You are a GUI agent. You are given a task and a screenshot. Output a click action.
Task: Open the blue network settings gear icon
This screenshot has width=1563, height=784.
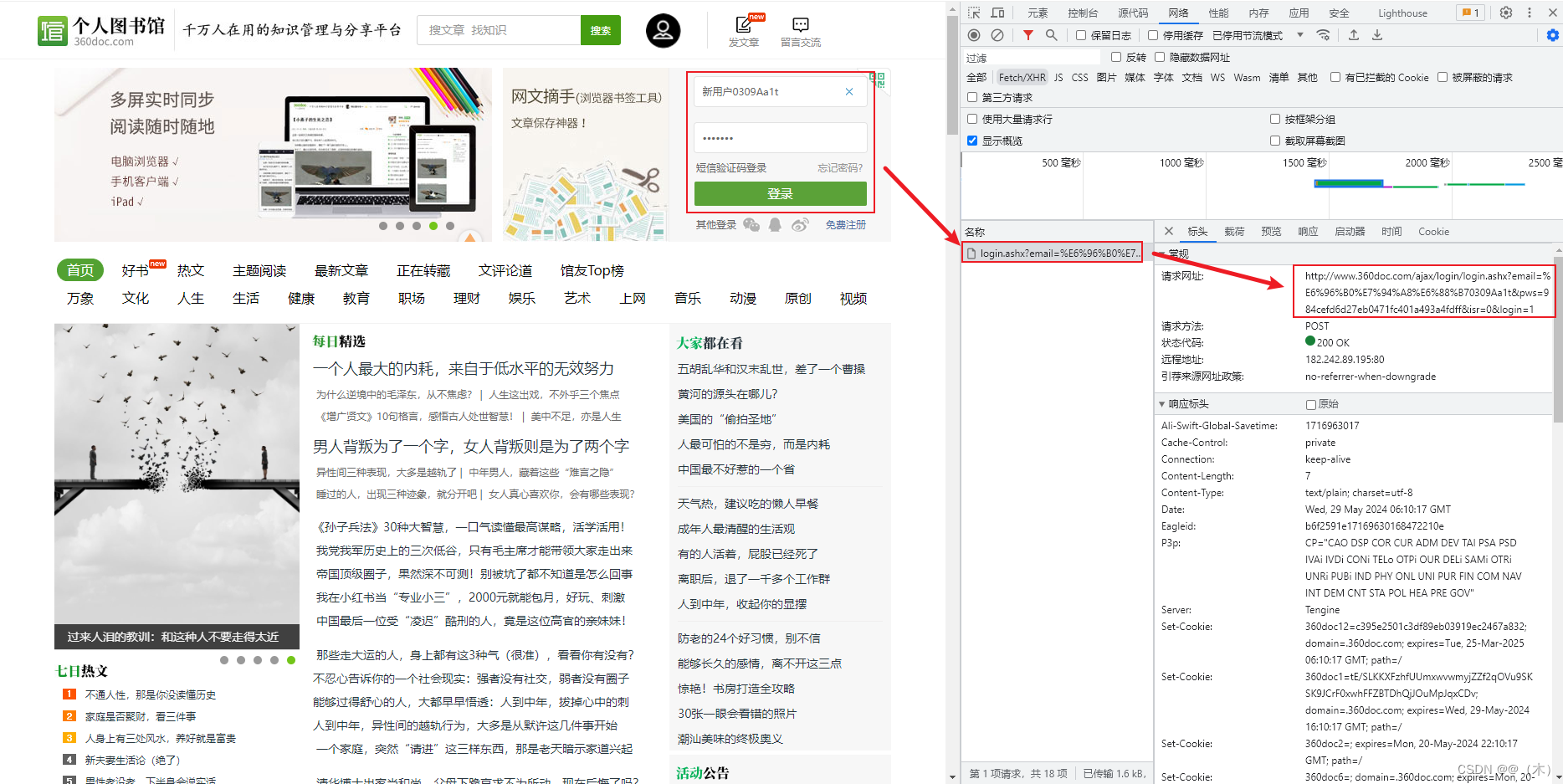point(1552,35)
